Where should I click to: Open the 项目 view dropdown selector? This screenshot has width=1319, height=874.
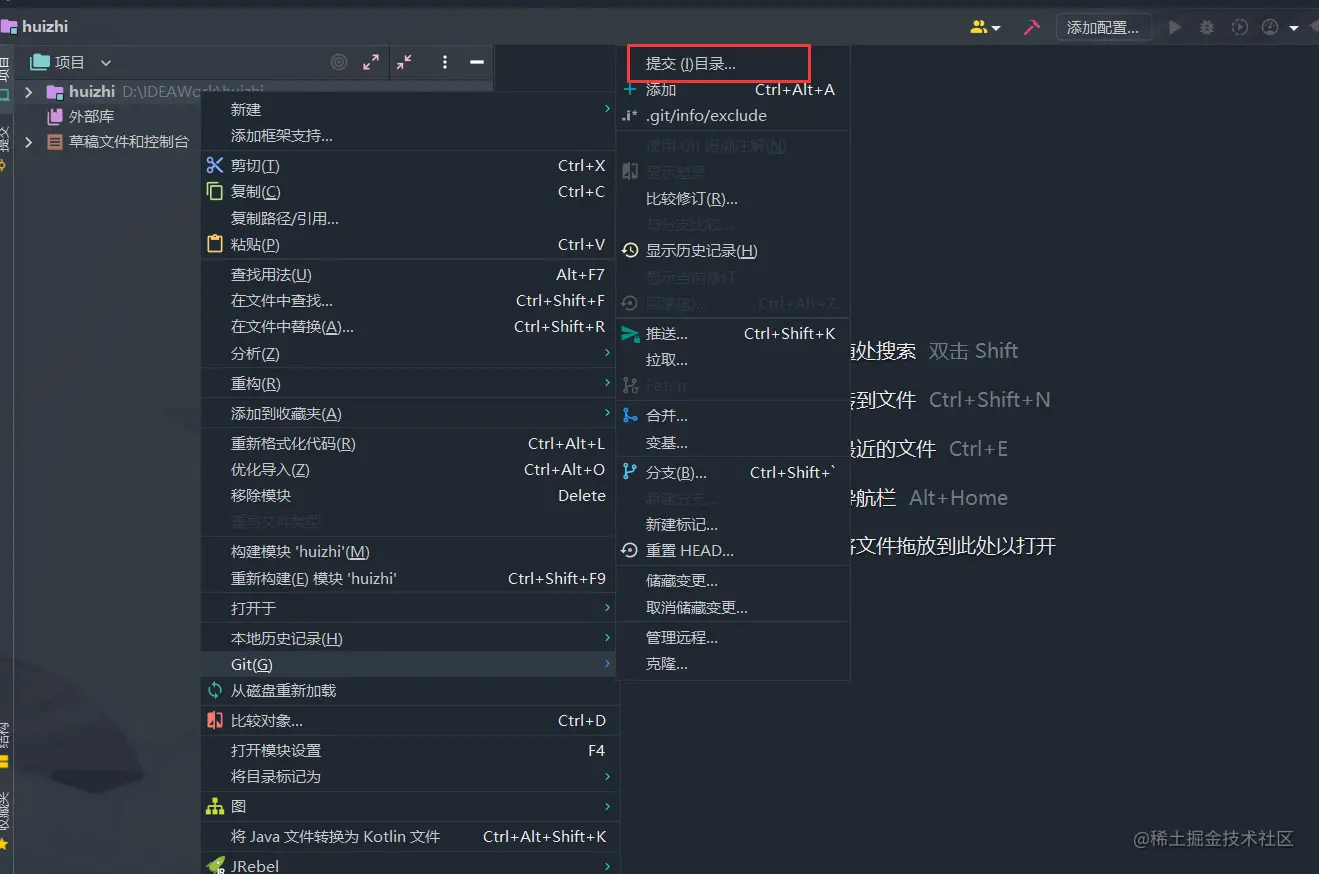(106, 62)
